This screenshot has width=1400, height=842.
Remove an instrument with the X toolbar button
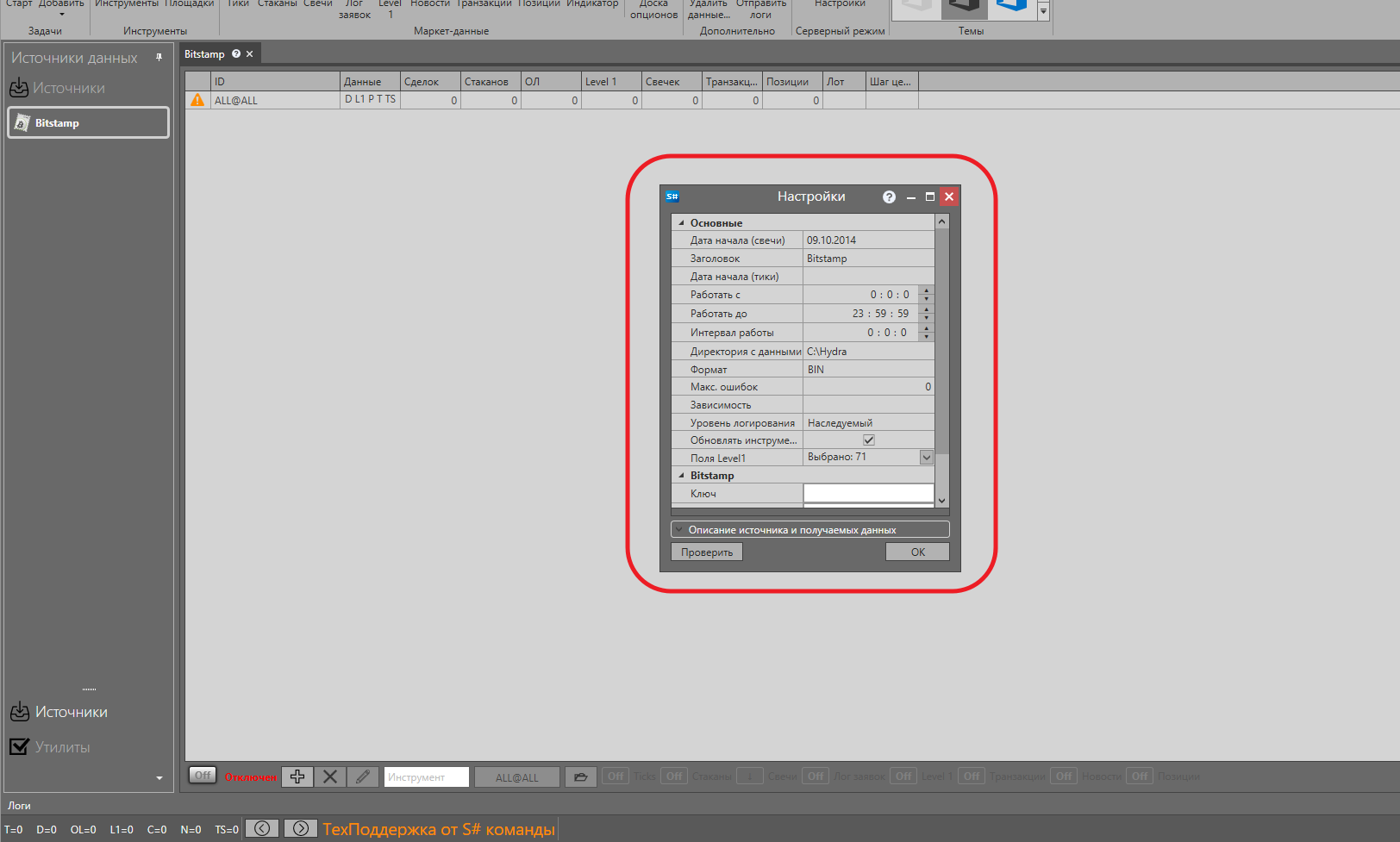(x=329, y=777)
